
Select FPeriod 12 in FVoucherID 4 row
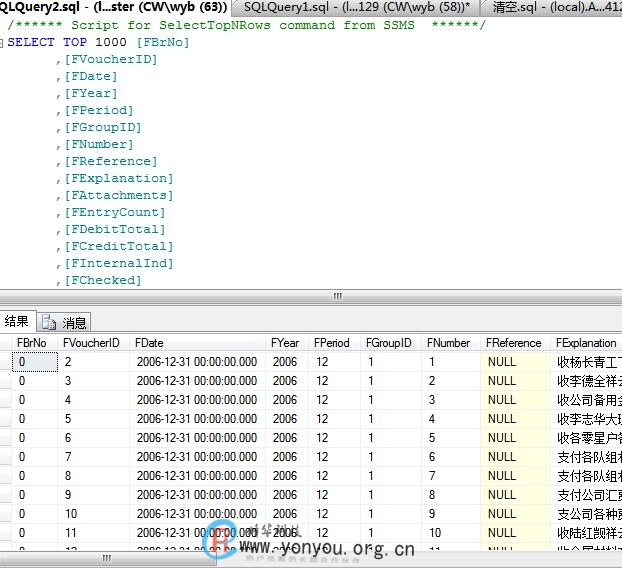334,400
